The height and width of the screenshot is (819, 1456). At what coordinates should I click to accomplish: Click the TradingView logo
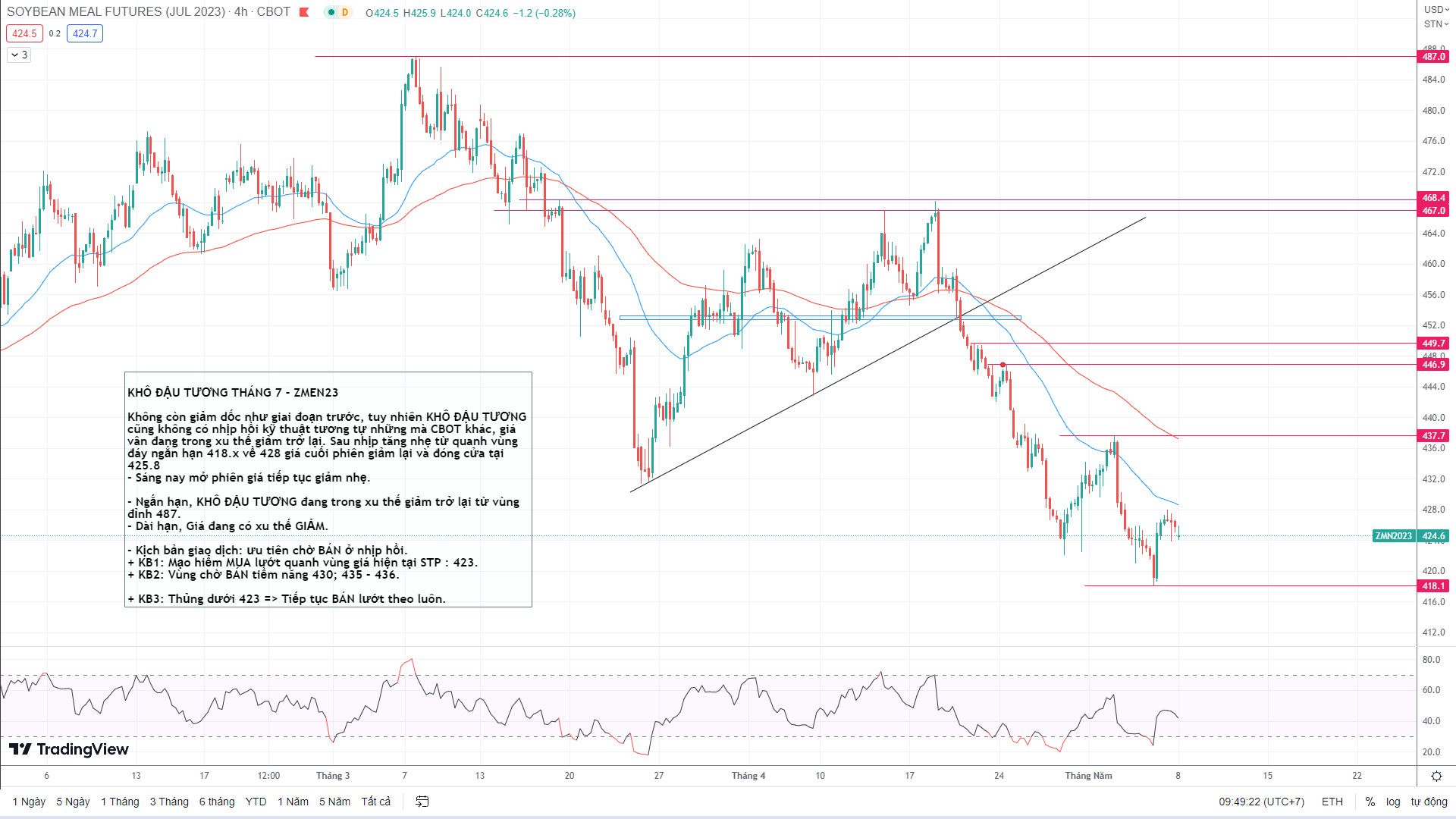68,749
